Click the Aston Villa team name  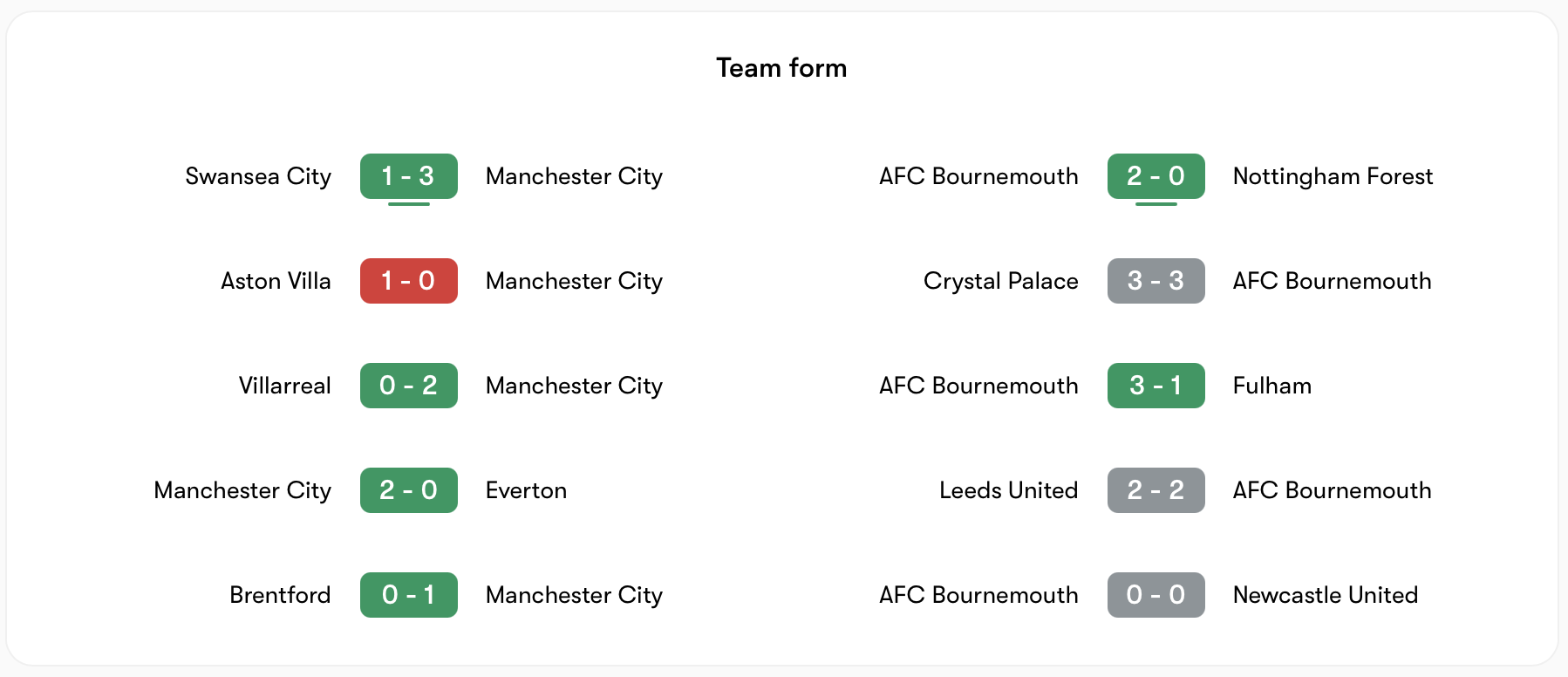tap(275, 280)
